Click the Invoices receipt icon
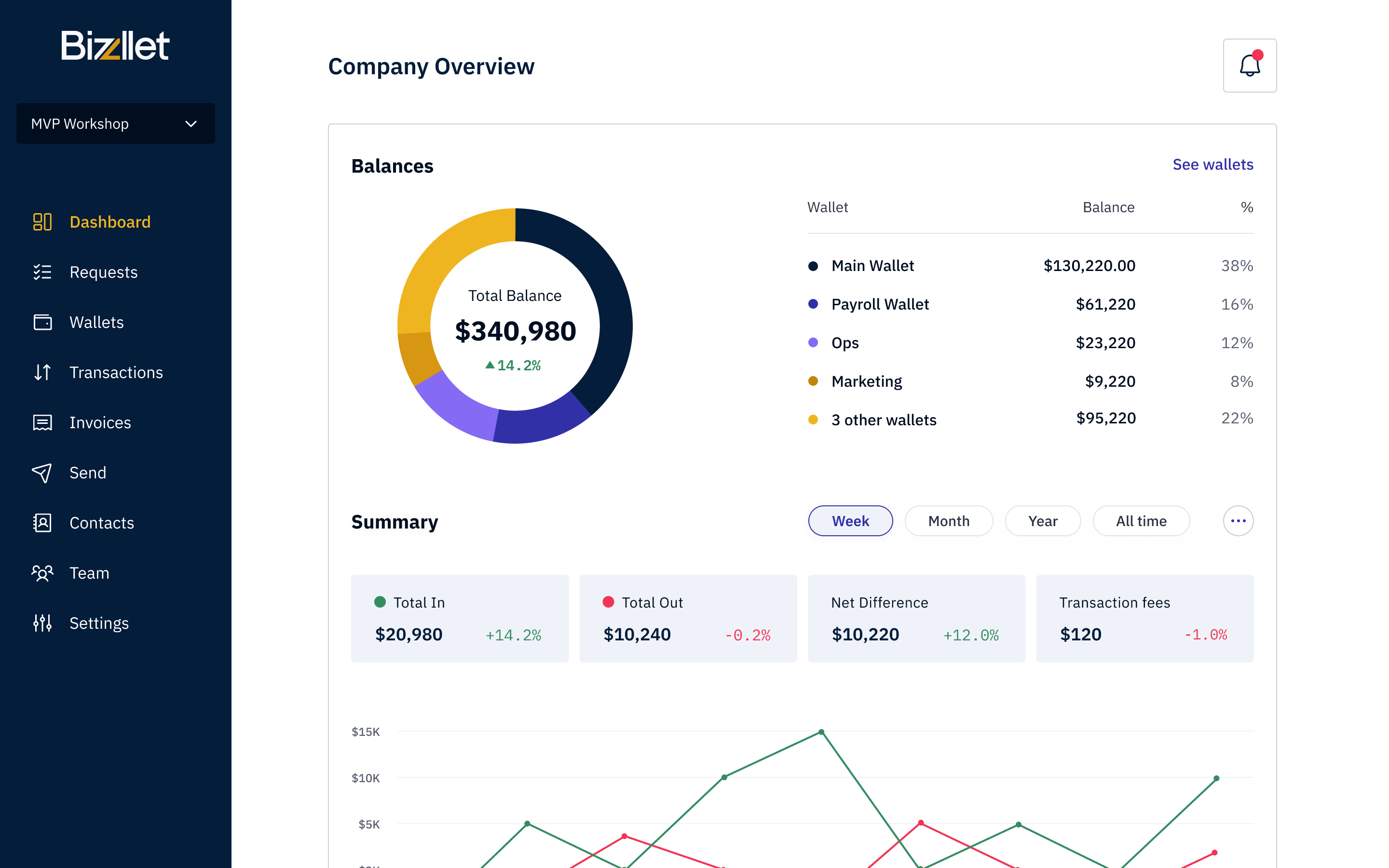 (x=42, y=422)
